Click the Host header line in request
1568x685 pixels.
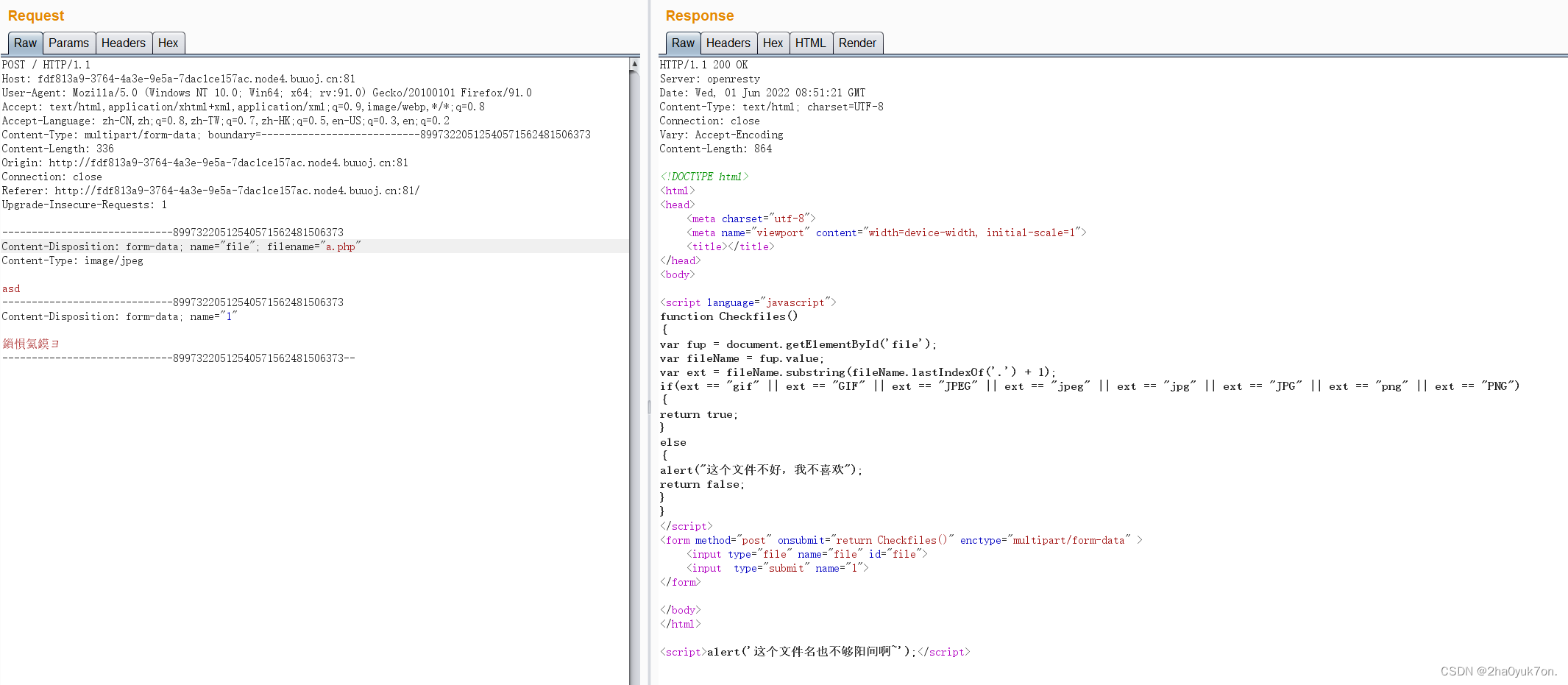coord(179,79)
